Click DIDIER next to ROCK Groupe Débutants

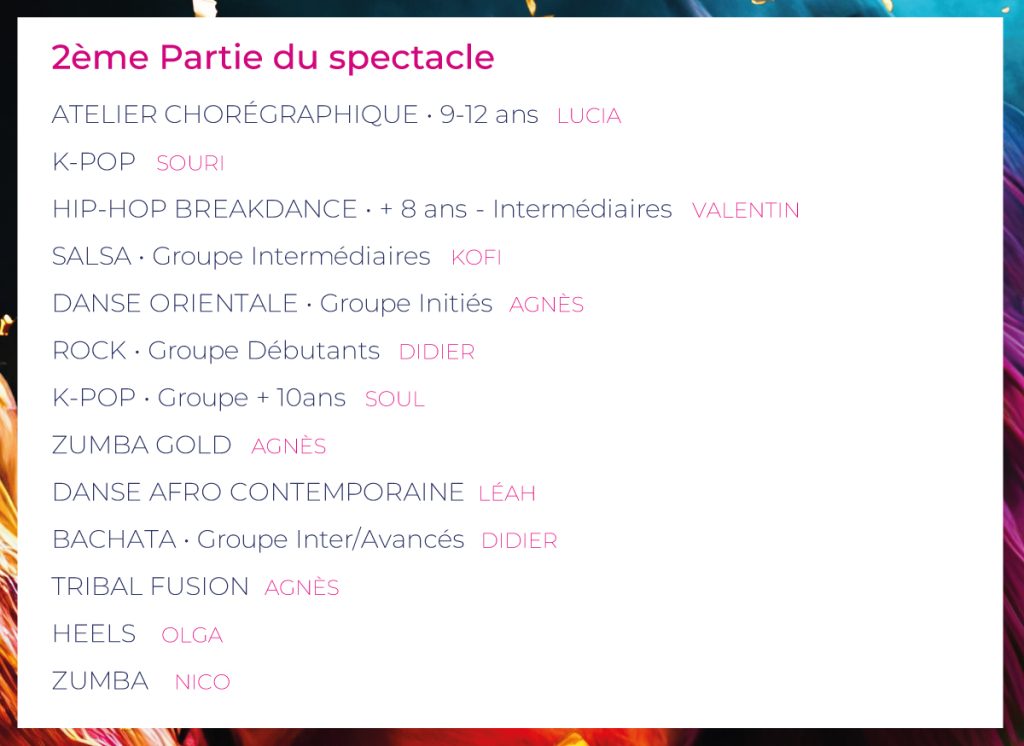(437, 352)
